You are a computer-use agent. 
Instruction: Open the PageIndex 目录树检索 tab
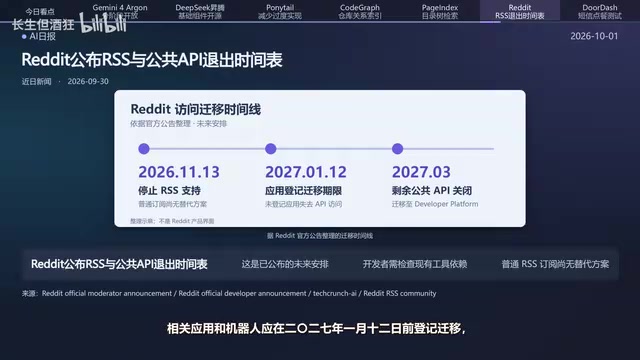coord(440,11)
